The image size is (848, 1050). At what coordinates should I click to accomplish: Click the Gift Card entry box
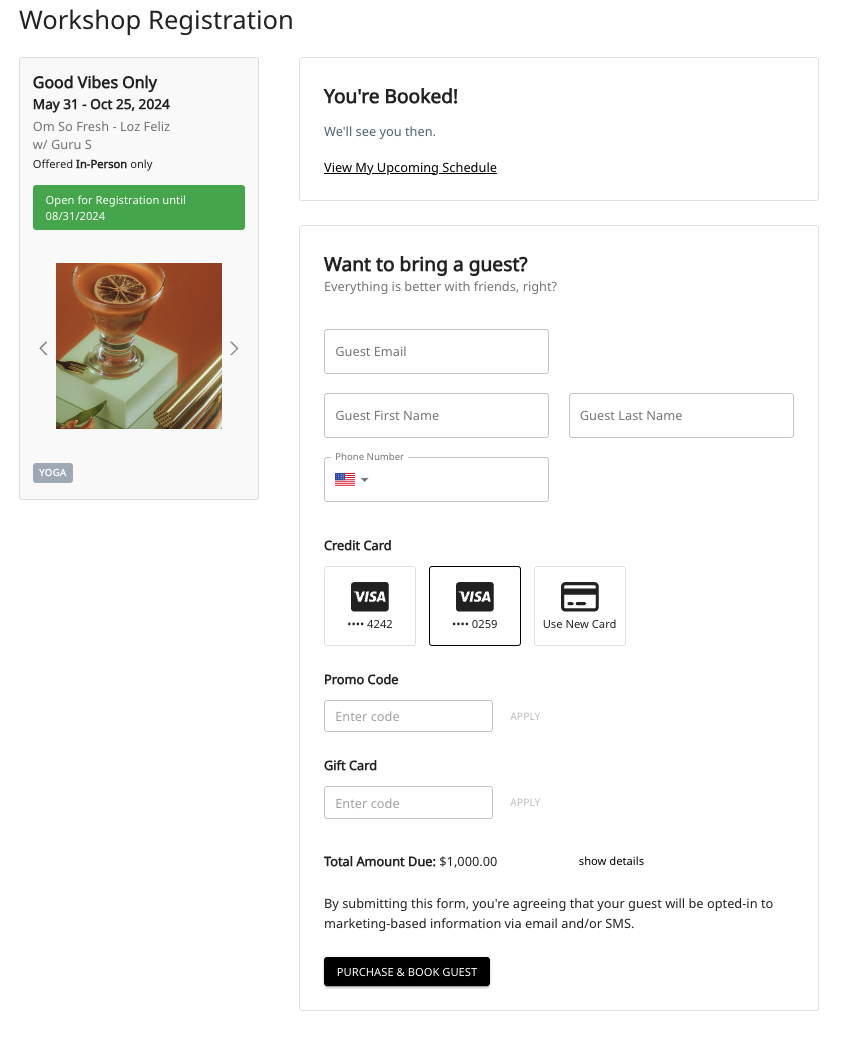click(408, 803)
